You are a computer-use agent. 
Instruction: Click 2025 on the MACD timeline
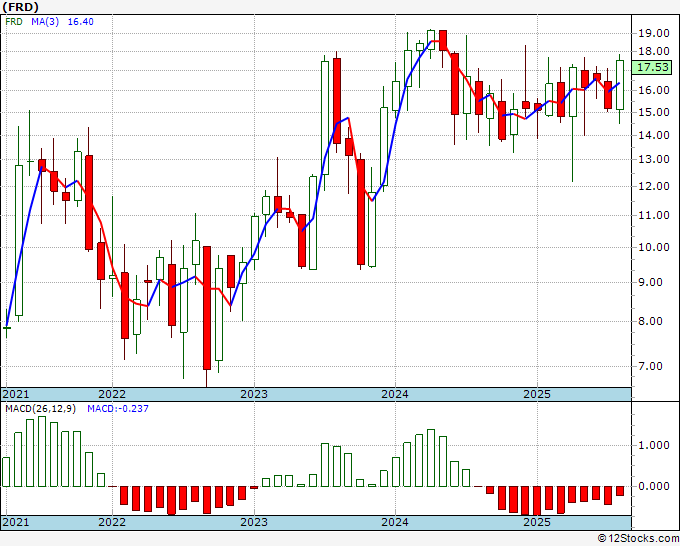click(x=536, y=522)
